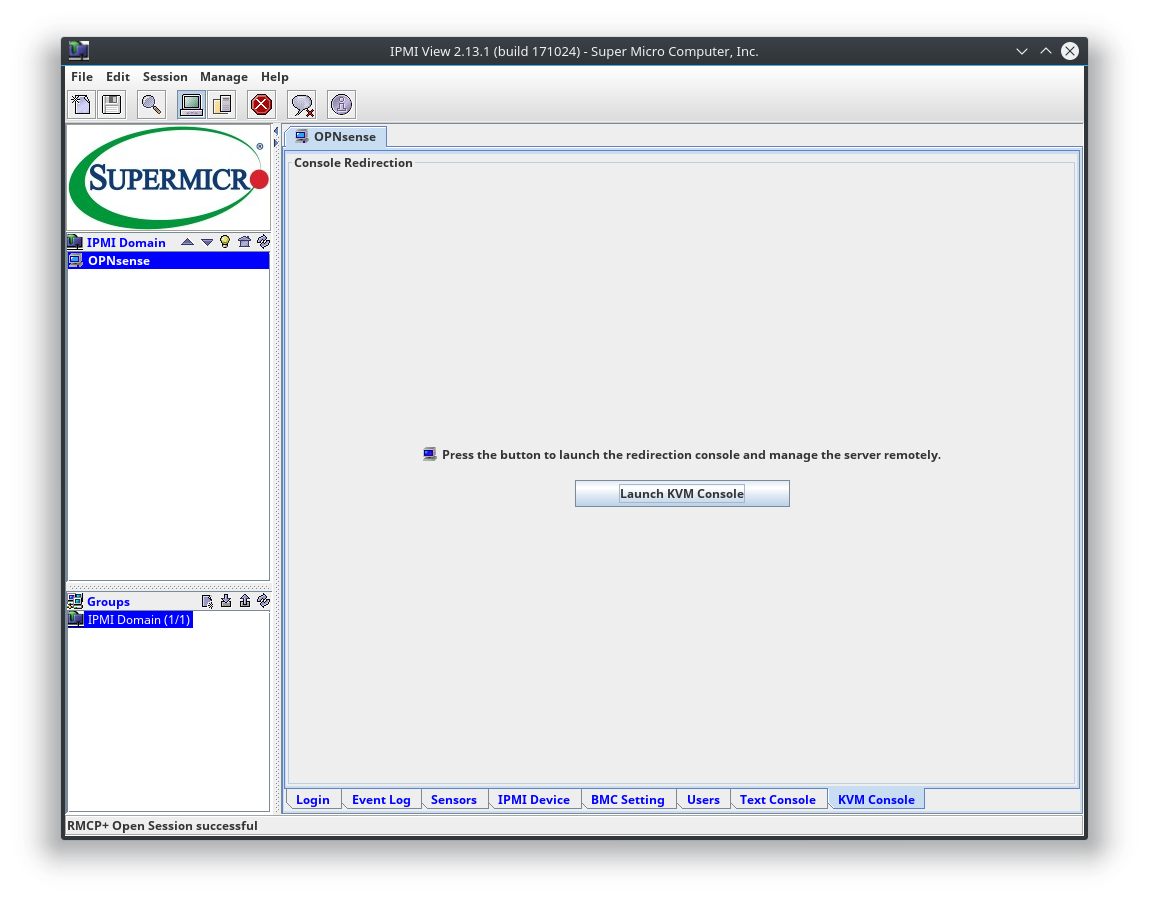Click the lightbulb icon in IPMI Domain header

point(225,242)
